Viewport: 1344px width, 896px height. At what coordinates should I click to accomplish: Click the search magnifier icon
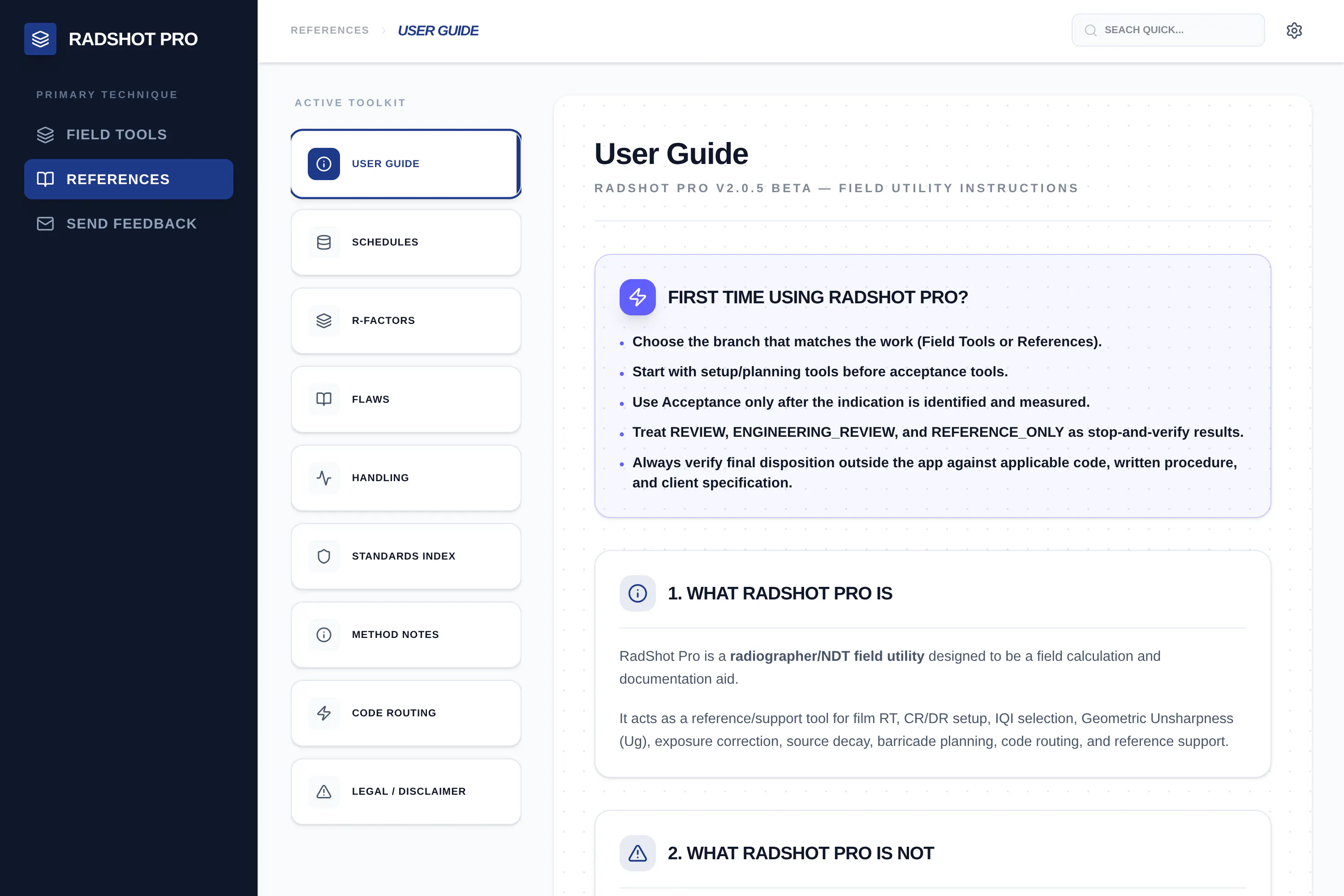pyautogui.click(x=1090, y=30)
